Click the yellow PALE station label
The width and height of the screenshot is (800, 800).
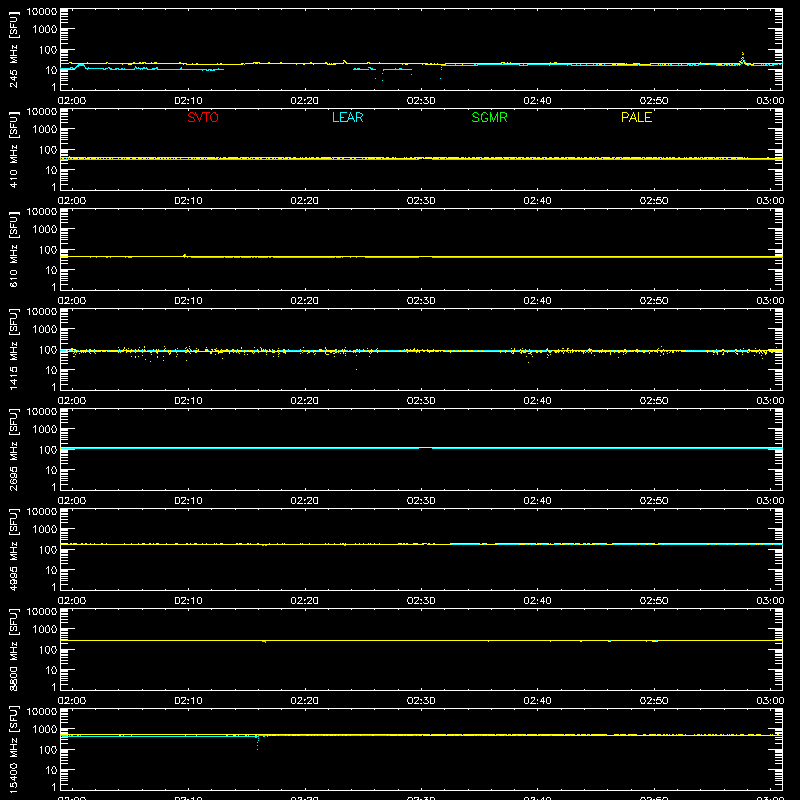point(636,117)
